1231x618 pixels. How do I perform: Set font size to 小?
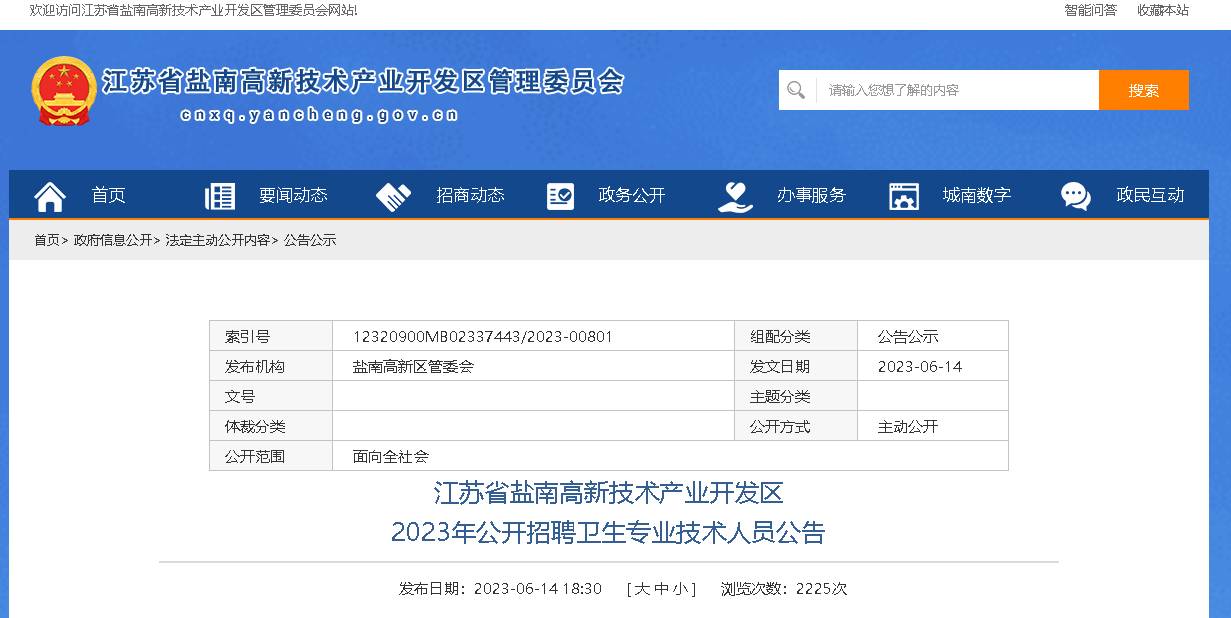point(679,589)
